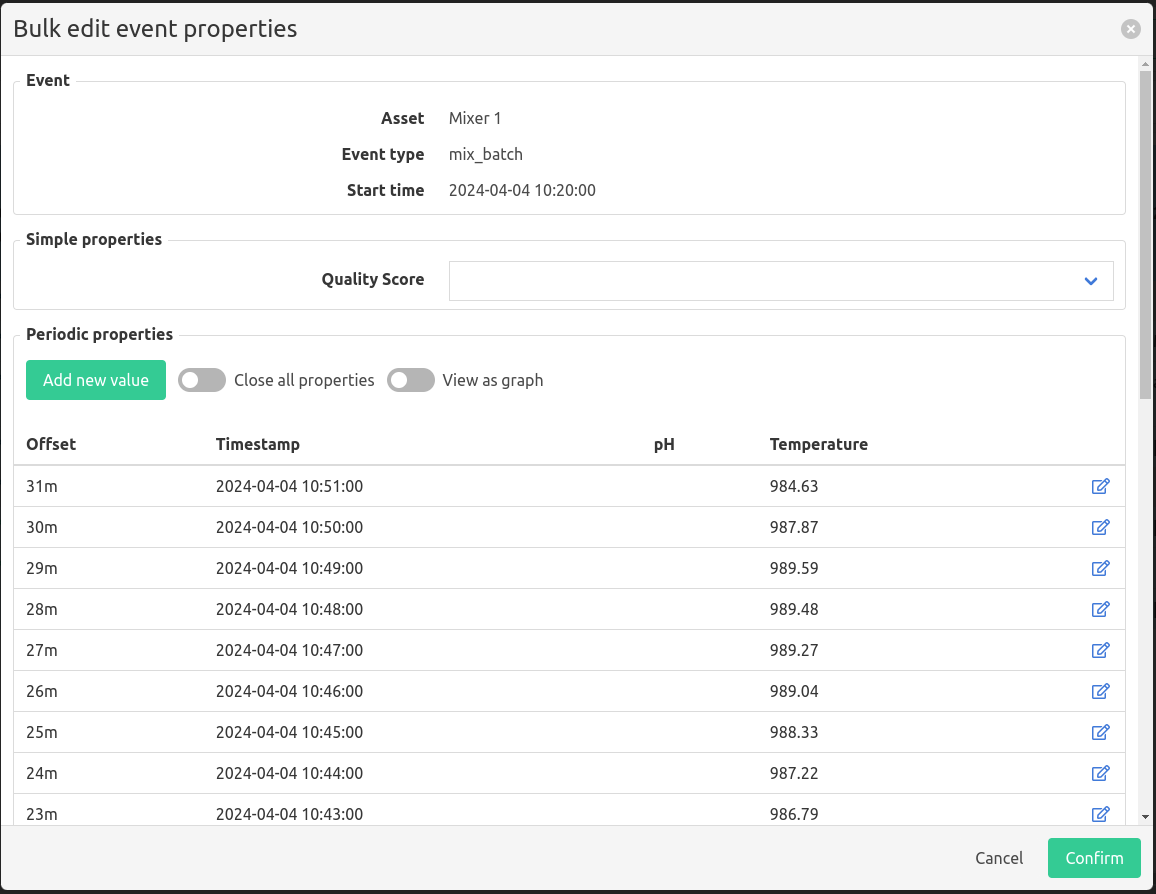The width and height of the screenshot is (1156, 894).
Task: Click timestamp 2024-04-04 10:48:00
Action: (289, 610)
